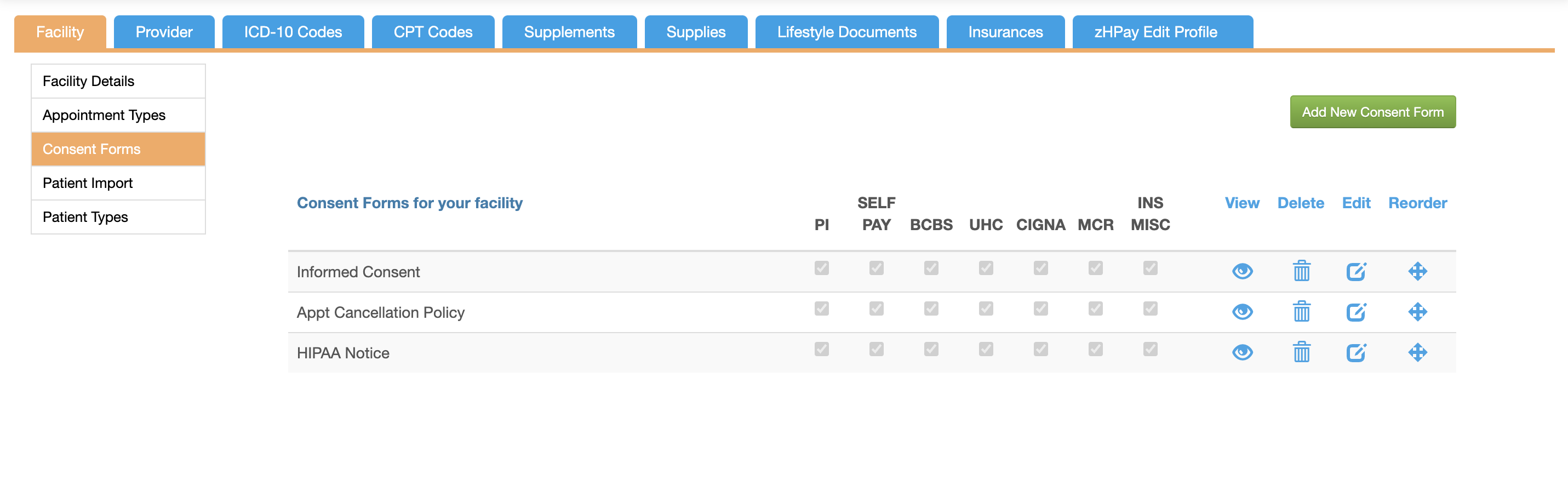Click the BCBS column header
The image size is (1568, 503).
click(x=931, y=225)
